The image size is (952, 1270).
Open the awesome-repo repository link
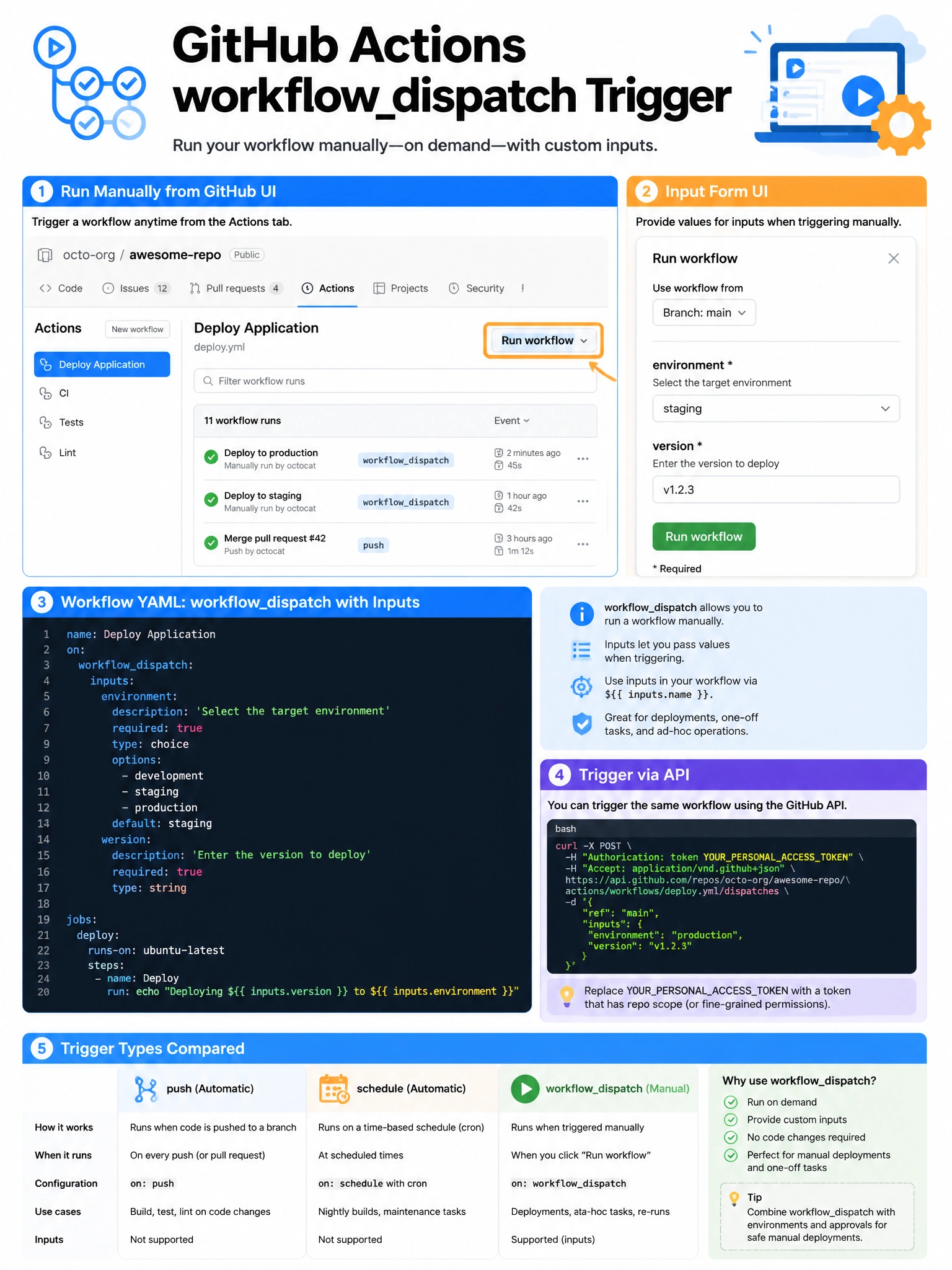(175, 255)
